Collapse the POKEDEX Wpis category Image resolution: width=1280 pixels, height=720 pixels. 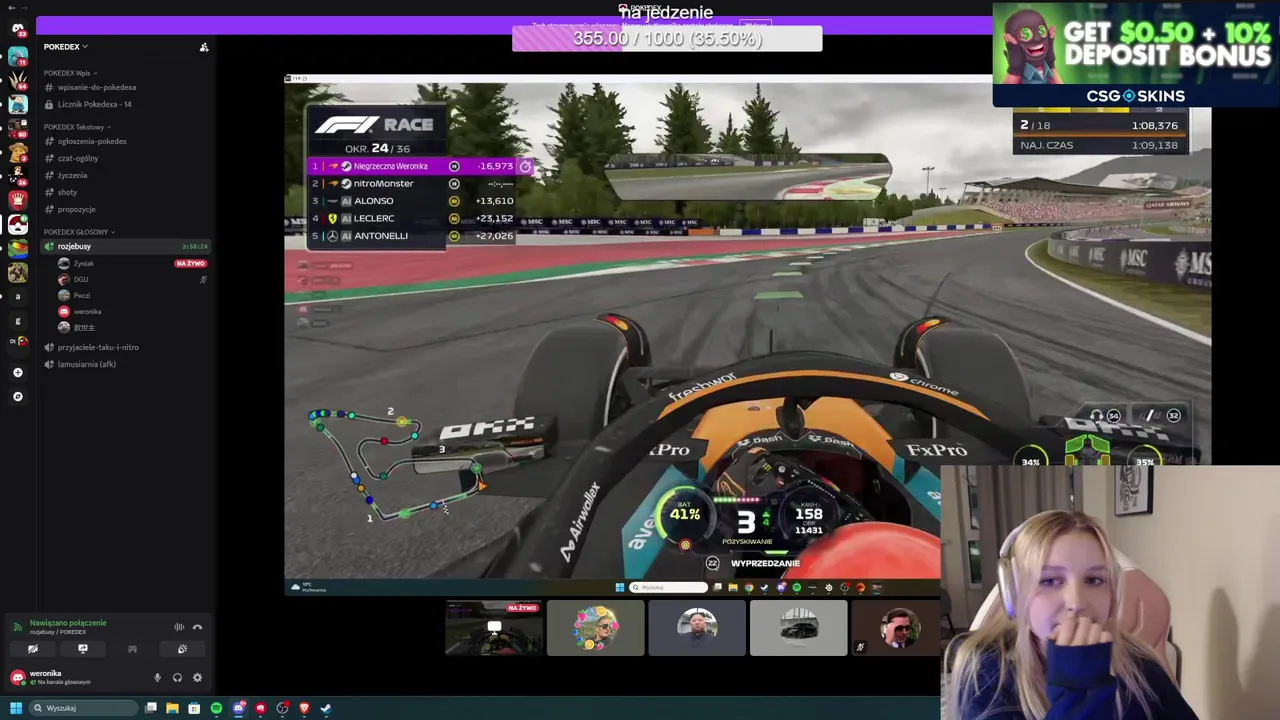(x=69, y=73)
